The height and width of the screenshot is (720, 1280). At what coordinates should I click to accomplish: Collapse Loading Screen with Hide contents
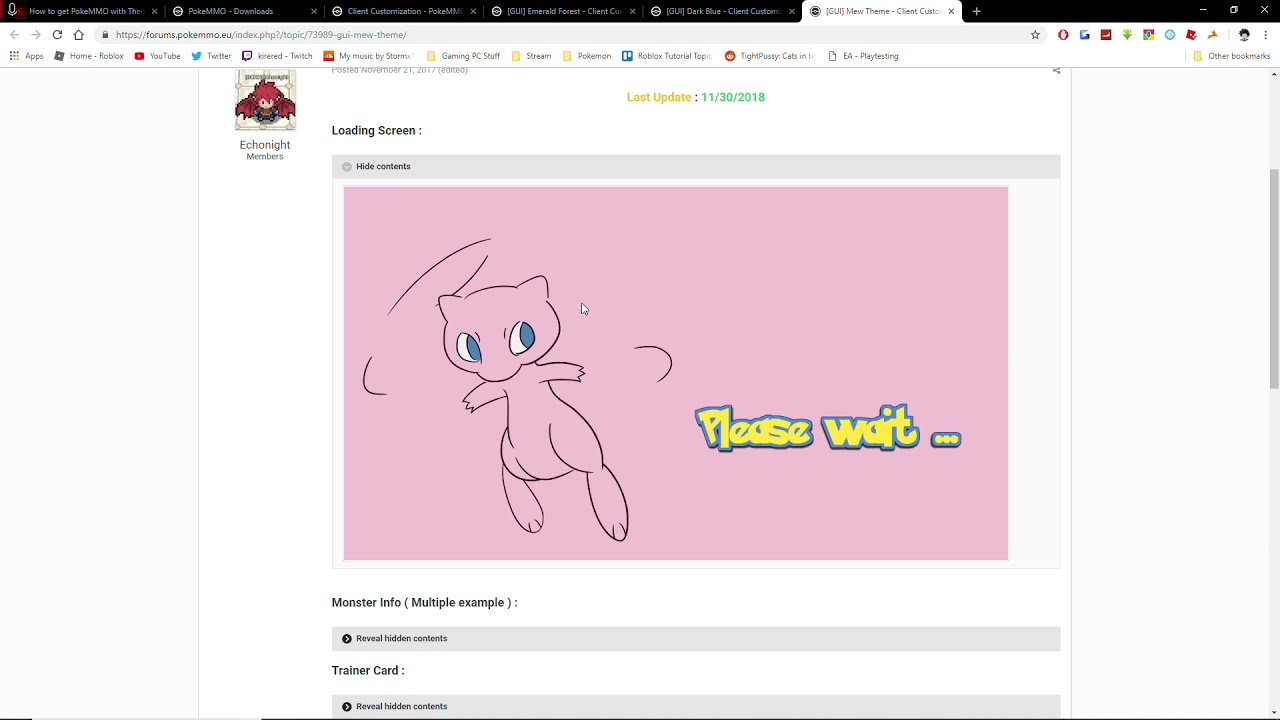(x=383, y=167)
